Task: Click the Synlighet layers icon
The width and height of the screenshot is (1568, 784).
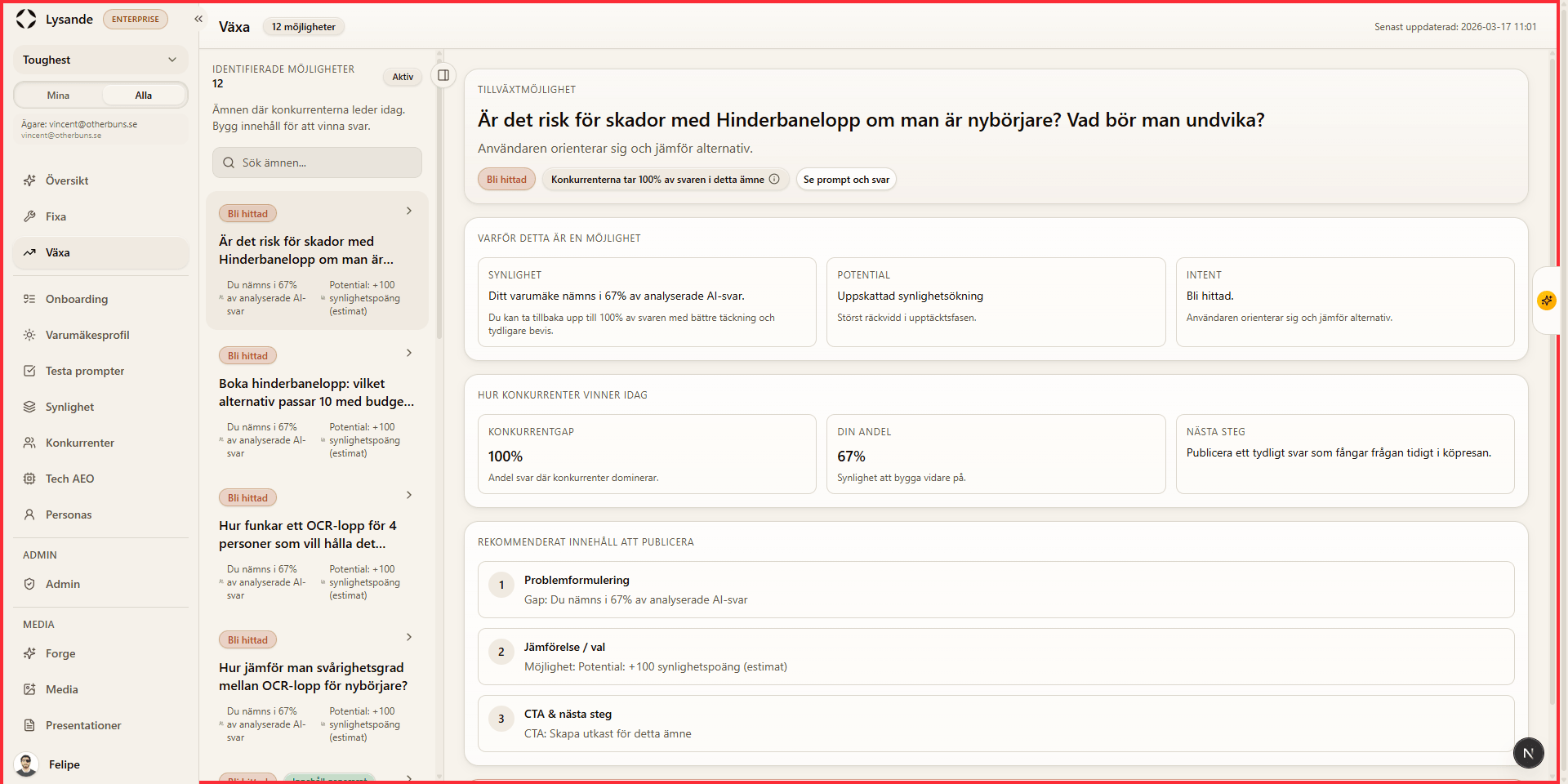Action: (29, 407)
